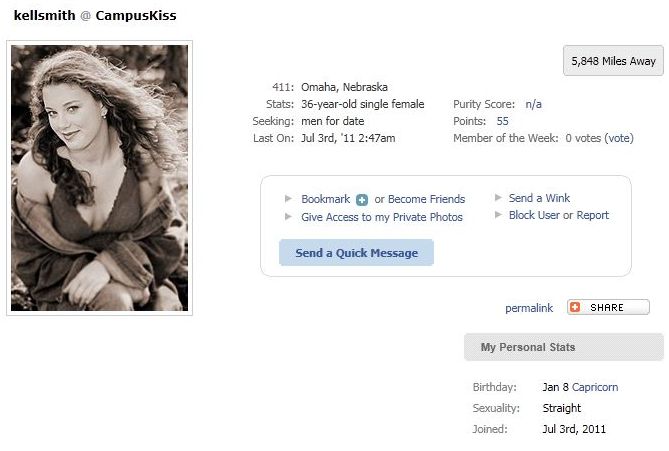Screen dimensions: 669x451
Task: Give Access to my Private Photos
Action: pyautogui.click(x=382, y=217)
